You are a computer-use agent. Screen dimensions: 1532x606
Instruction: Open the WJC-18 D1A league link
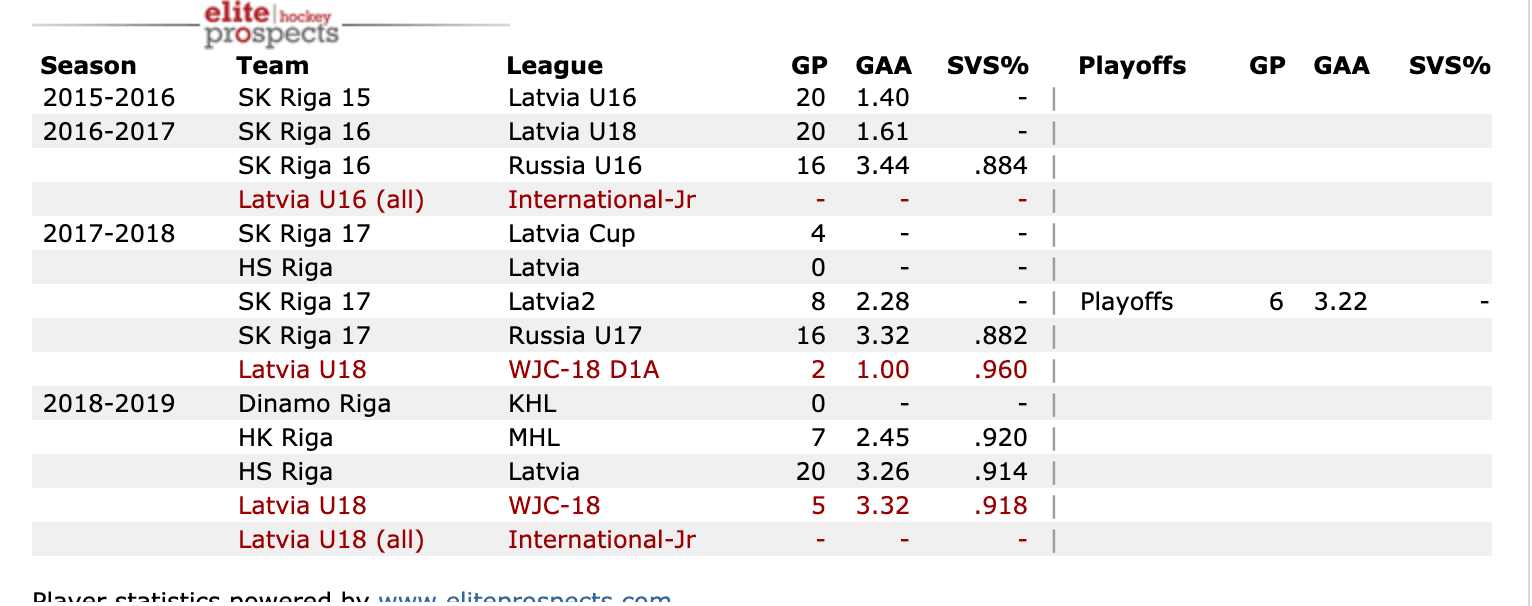tap(583, 370)
